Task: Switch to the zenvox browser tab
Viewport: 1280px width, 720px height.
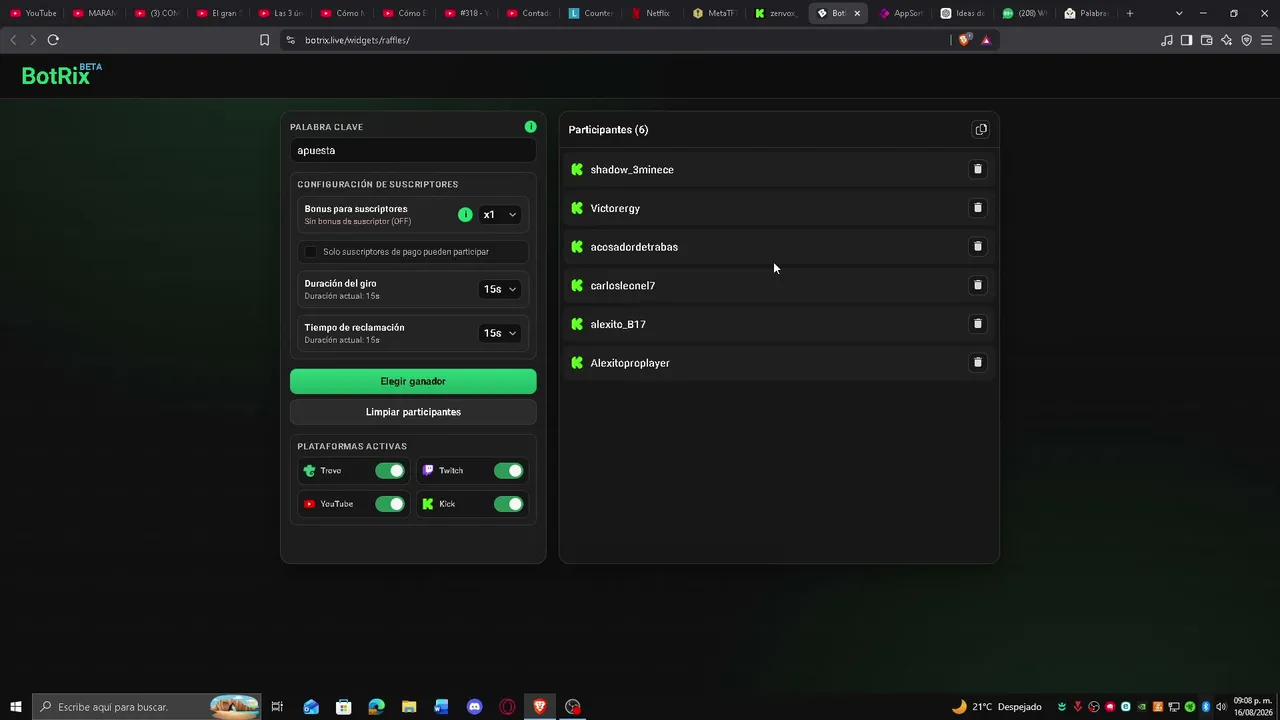Action: click(776, 13)
